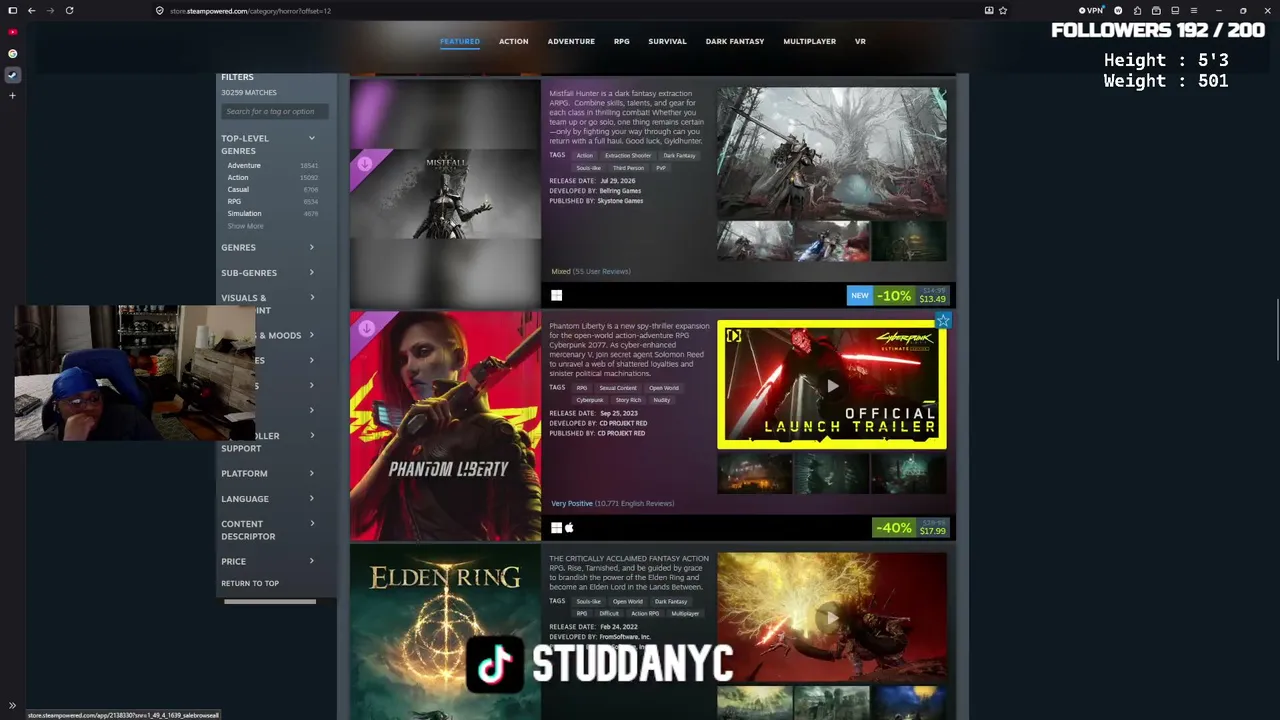Click Return to Top link
Screen dimensions: 1280x720
click(x=250, y=583)
